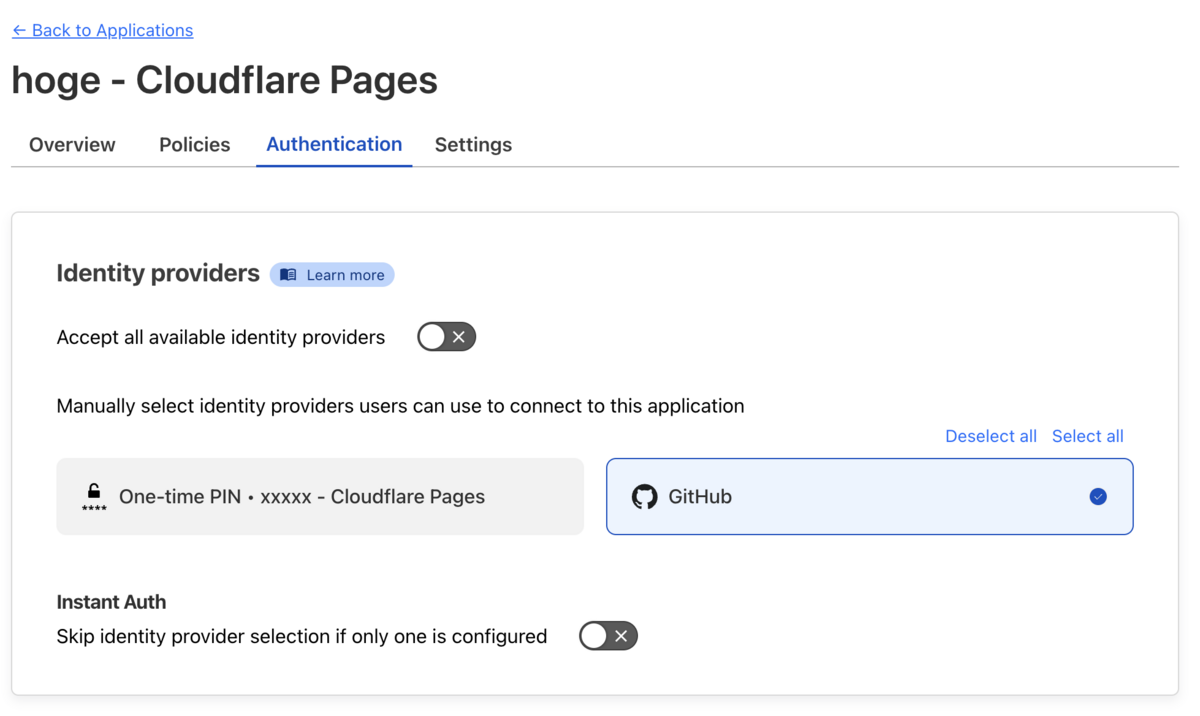This screenshot has width=1200, height=716.
Task: Click 'Skip identity provider selection' text
Action: (302, 636)
